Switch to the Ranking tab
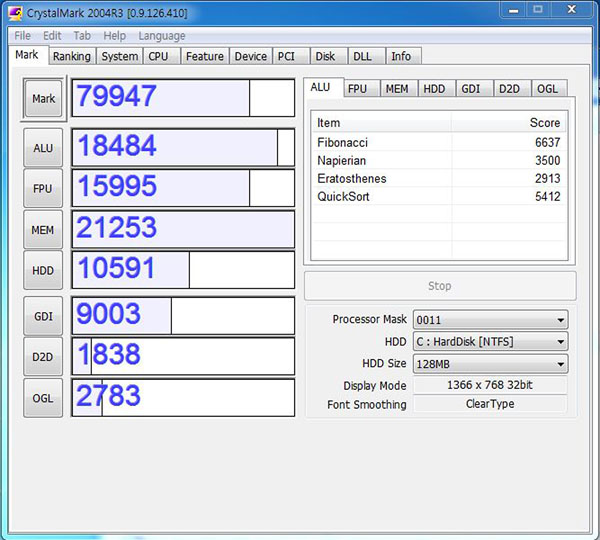This screenshot has height=540, width=600. coord(72,56)
